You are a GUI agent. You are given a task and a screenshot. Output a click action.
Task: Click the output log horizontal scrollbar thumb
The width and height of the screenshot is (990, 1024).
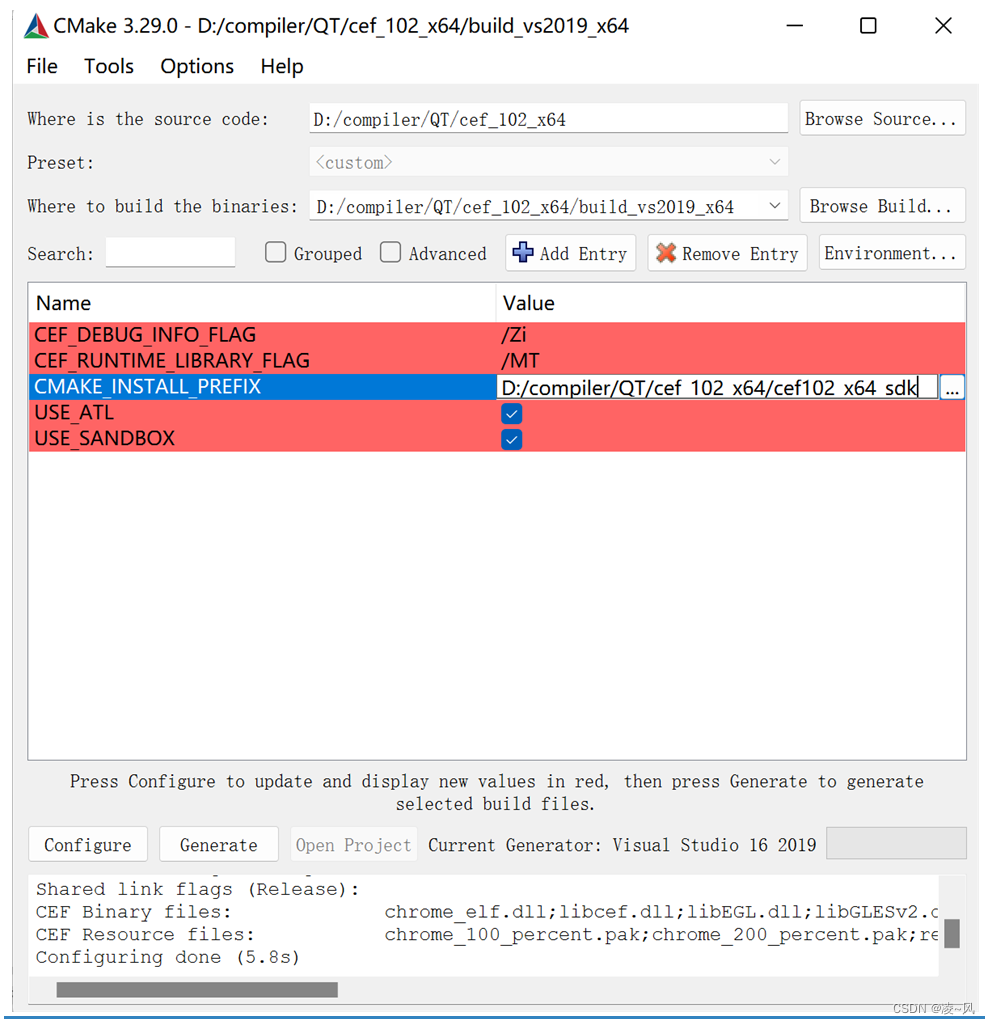pyautogui.click(x=197, y=990)
